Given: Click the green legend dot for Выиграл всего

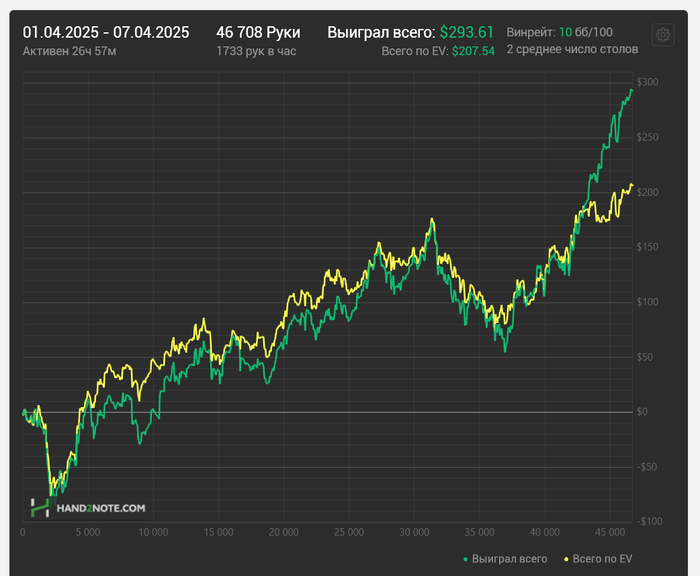Looking at the screenshot, I should coord(466,559).
